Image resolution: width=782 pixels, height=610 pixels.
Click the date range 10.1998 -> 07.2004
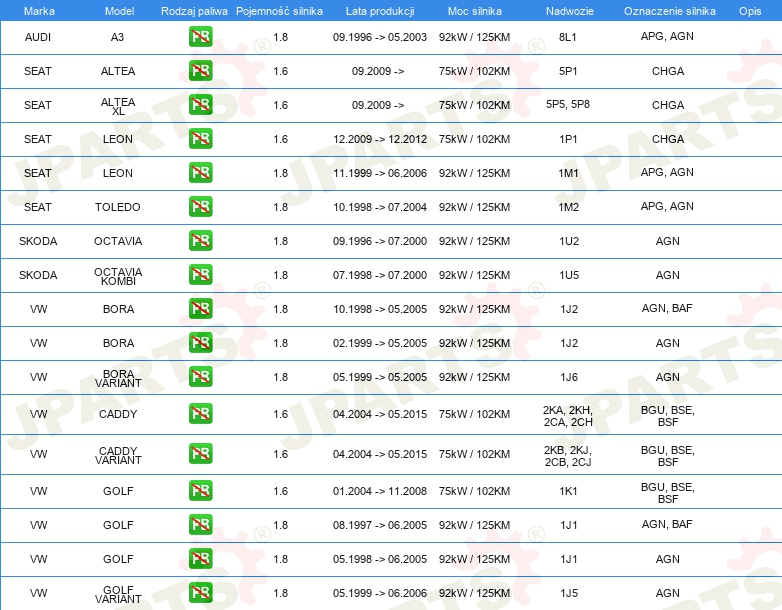point(380,207)
